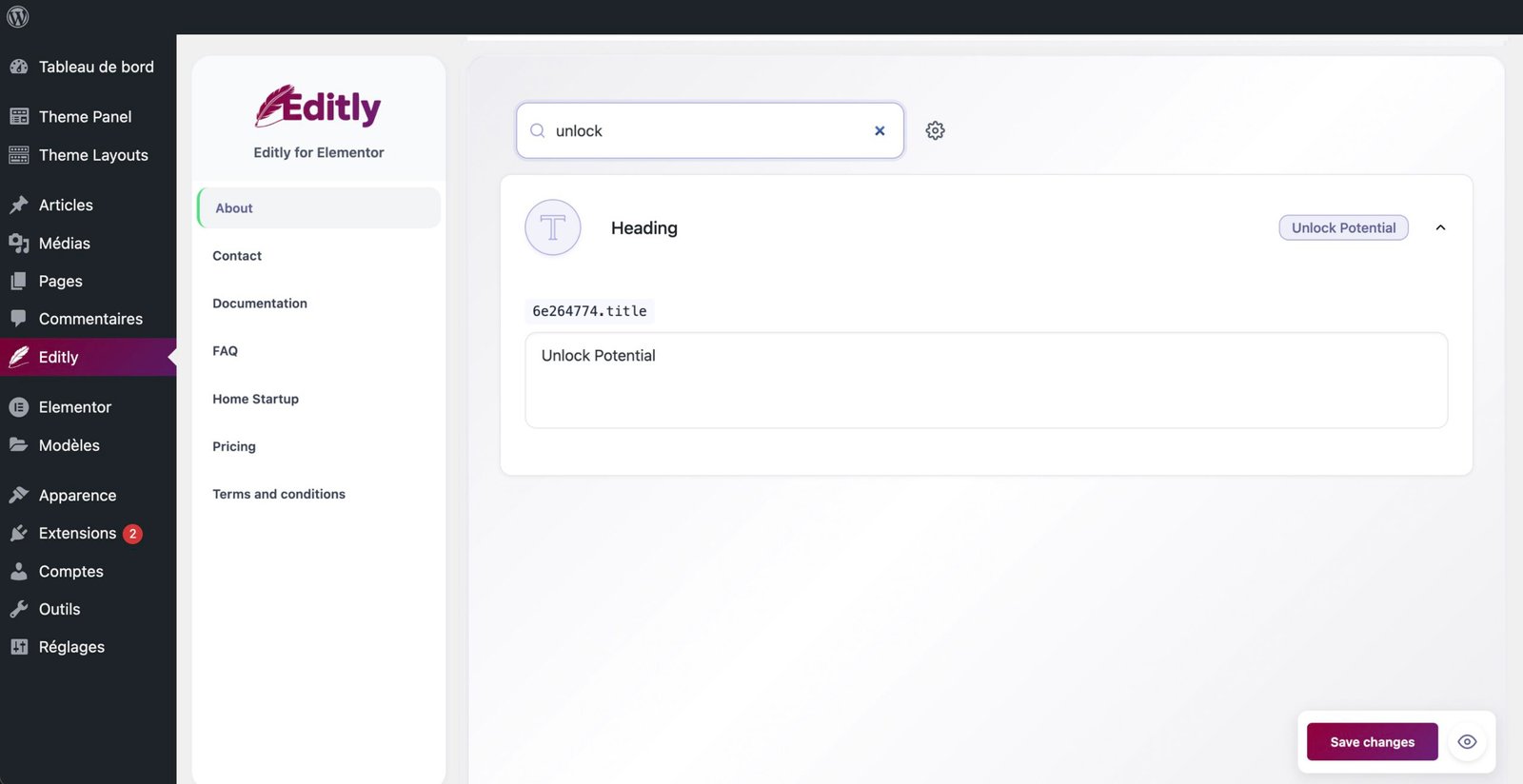
Task: Click the Outils wrench icon
Action: click(19, 609)
